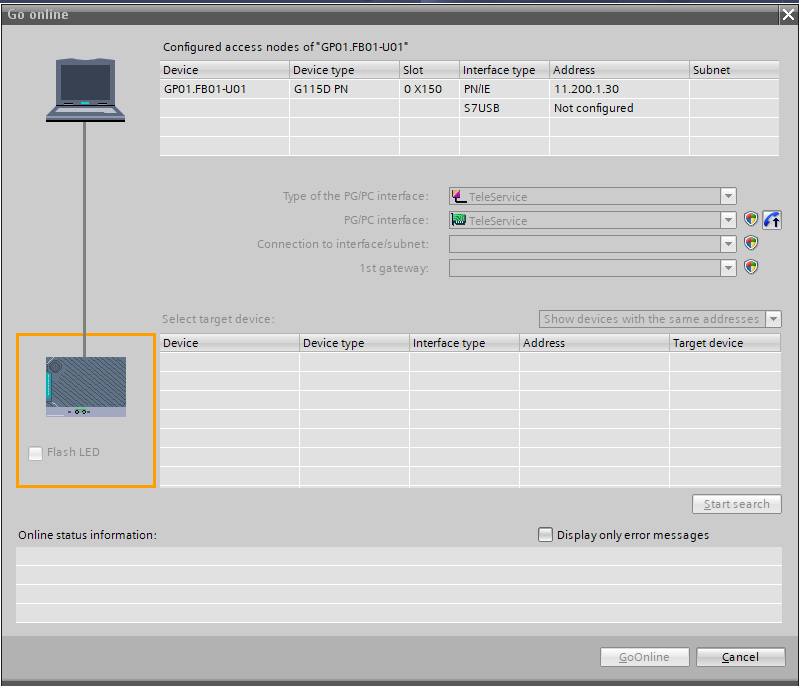Click the shield icon beside PG/PC interface
The width and height of the screenshot is (799, 686).
[x=751, y=220]
